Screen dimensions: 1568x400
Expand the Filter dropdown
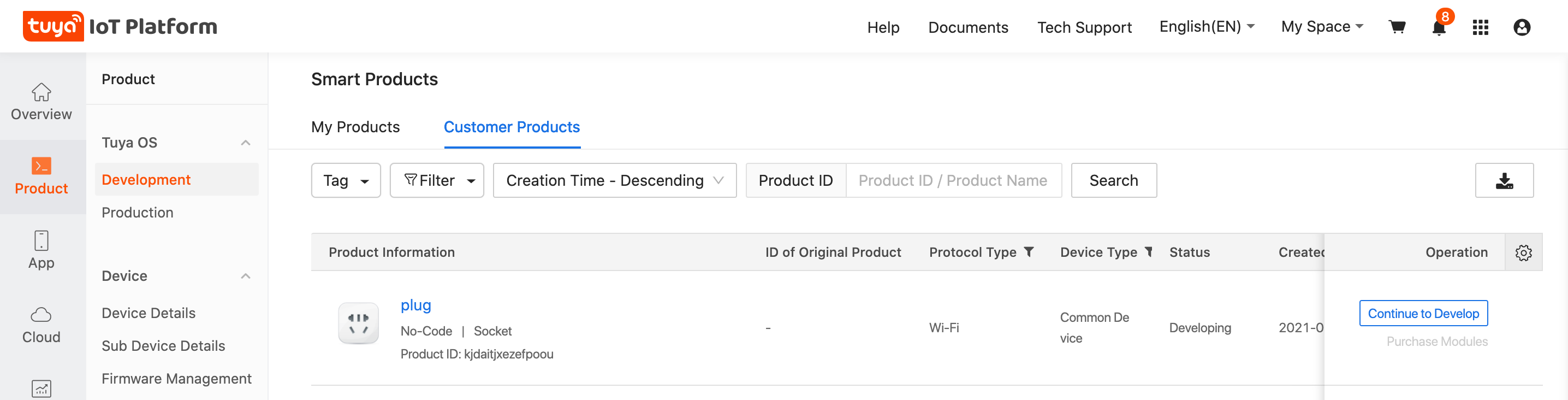point(436,180)
